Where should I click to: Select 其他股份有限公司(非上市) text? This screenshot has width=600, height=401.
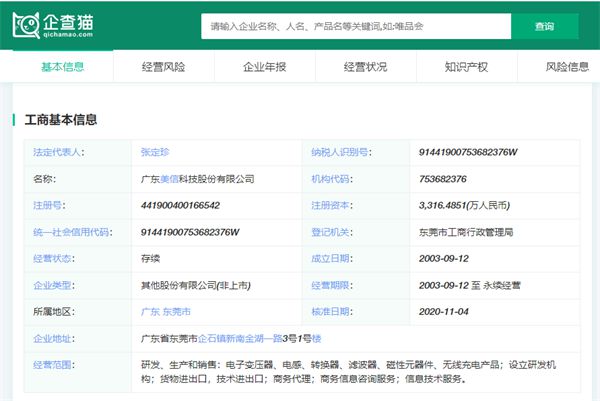pyautogui.click(x=196, y=285)
